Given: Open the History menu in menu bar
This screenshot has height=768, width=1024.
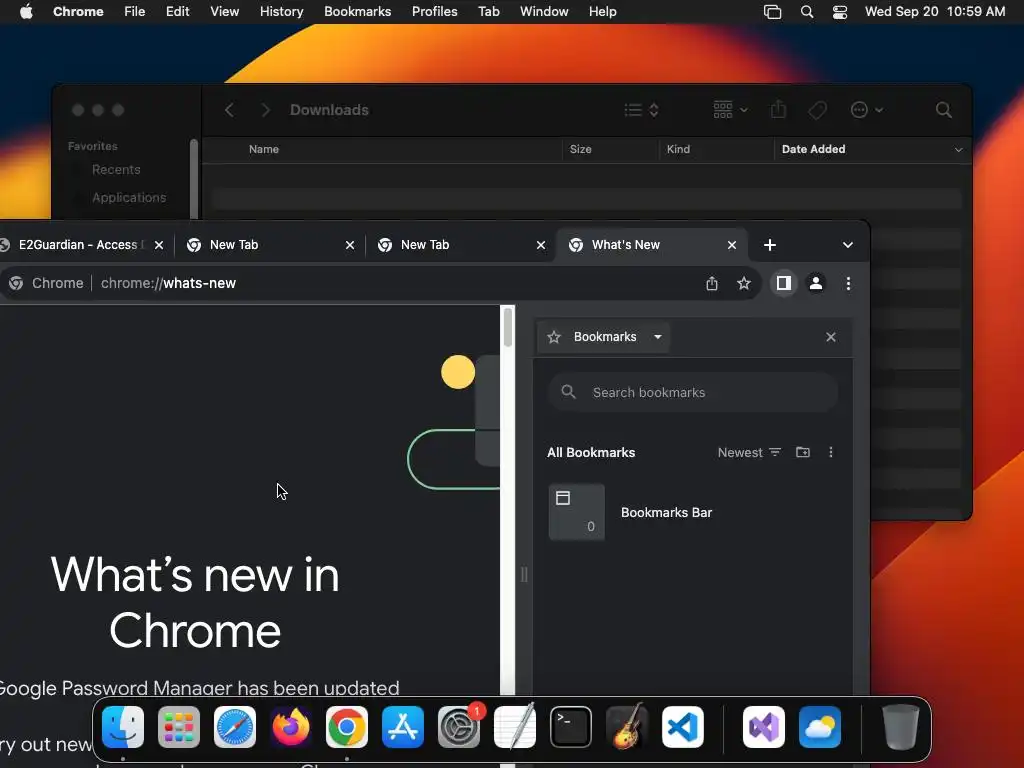Looking at the screenshot, I should (x=281, y=12).
